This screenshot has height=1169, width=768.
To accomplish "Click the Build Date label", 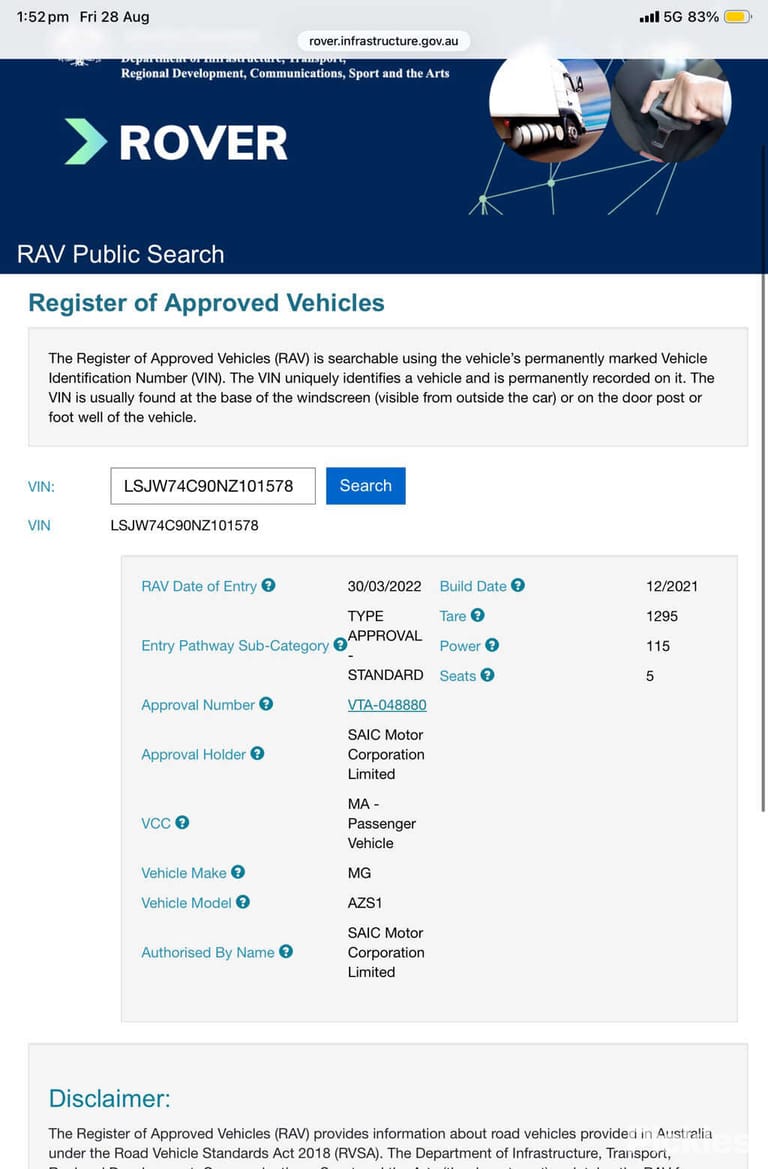I will click(473, 586).
